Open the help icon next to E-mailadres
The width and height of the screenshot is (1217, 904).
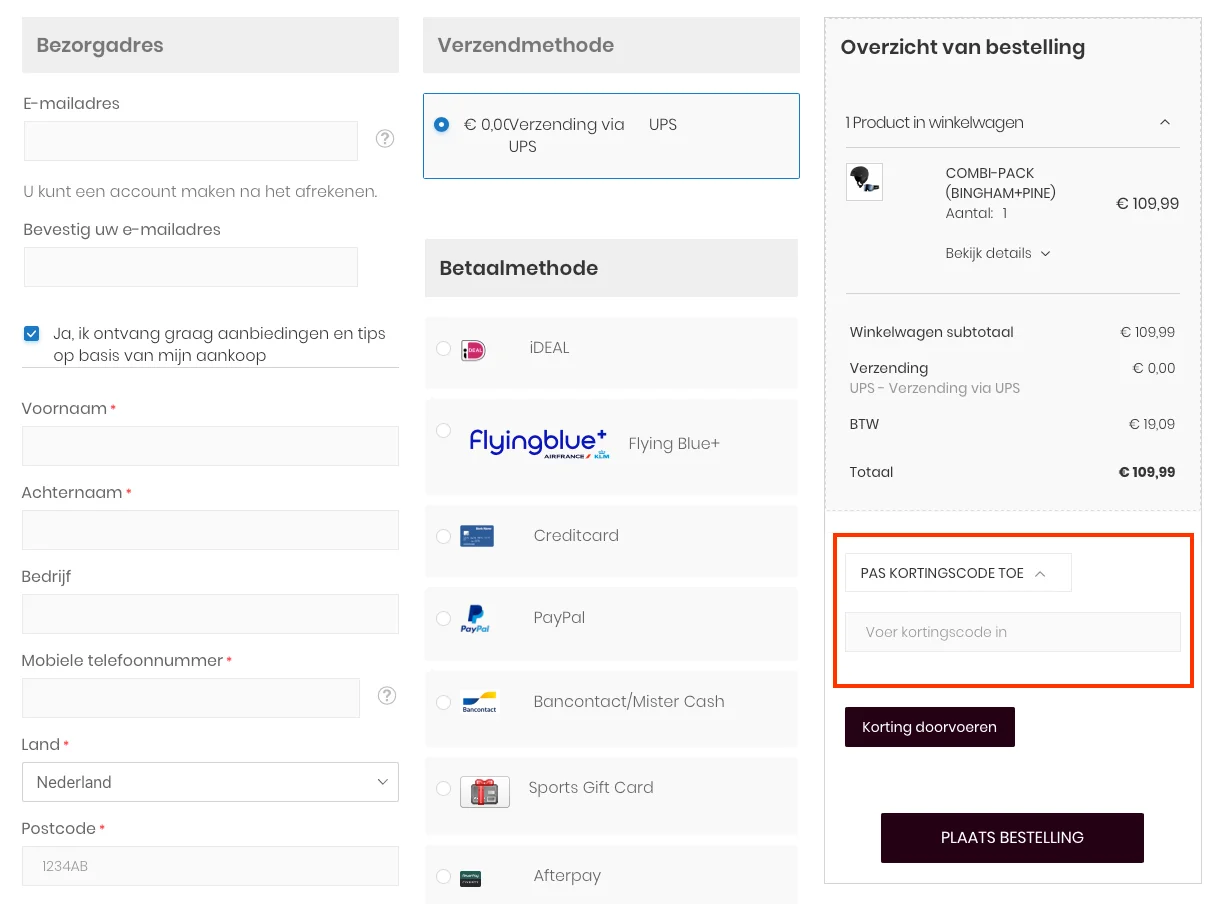click(385, 138)
